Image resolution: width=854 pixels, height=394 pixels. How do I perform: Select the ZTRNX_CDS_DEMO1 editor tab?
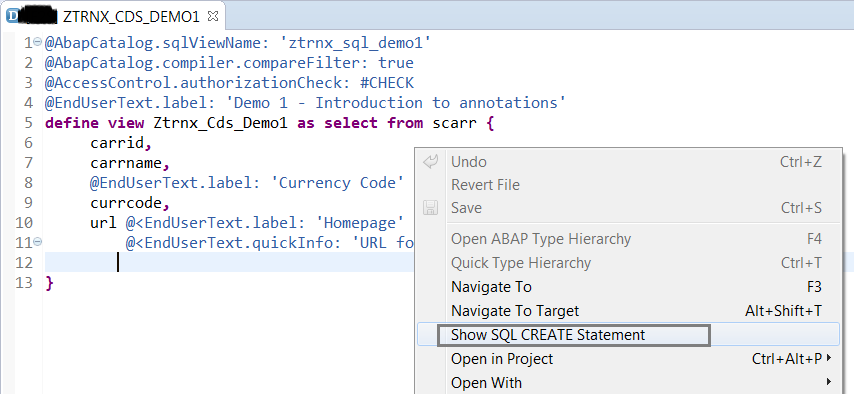click(x=131, y=17)
